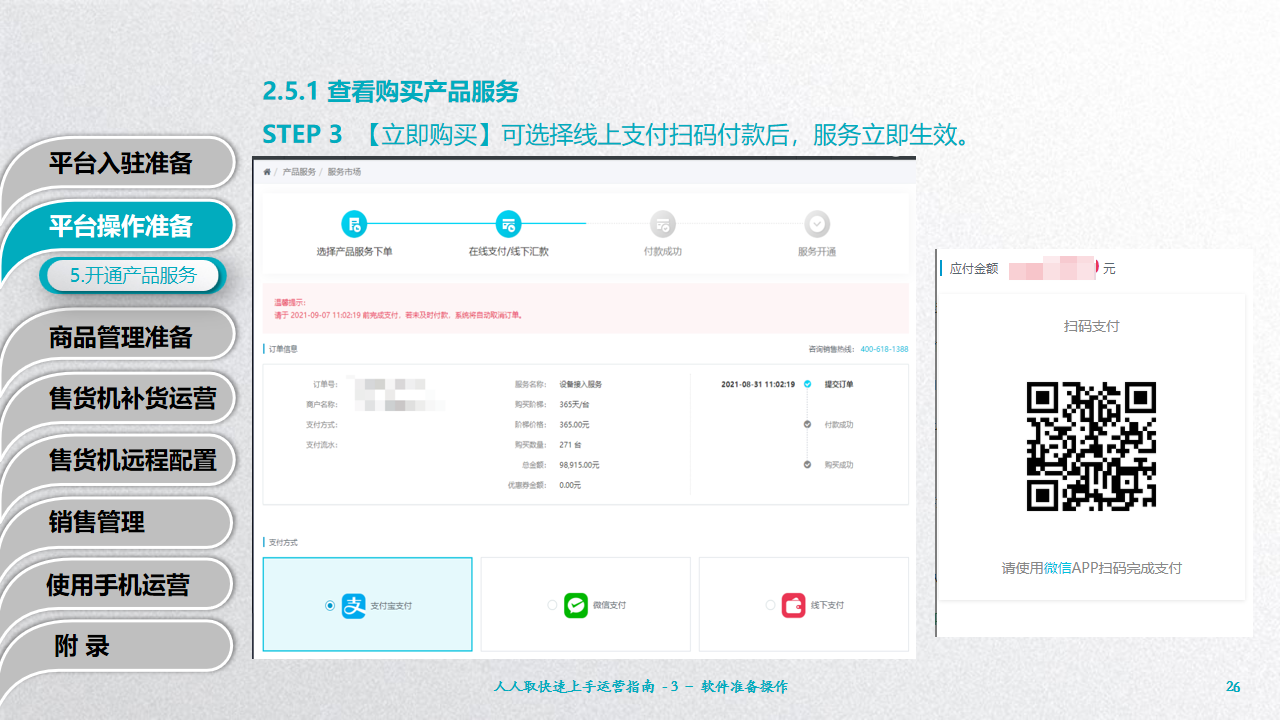Click the 微信 link under QR code
This screenshot has width=1280, height=720.
1057,568
